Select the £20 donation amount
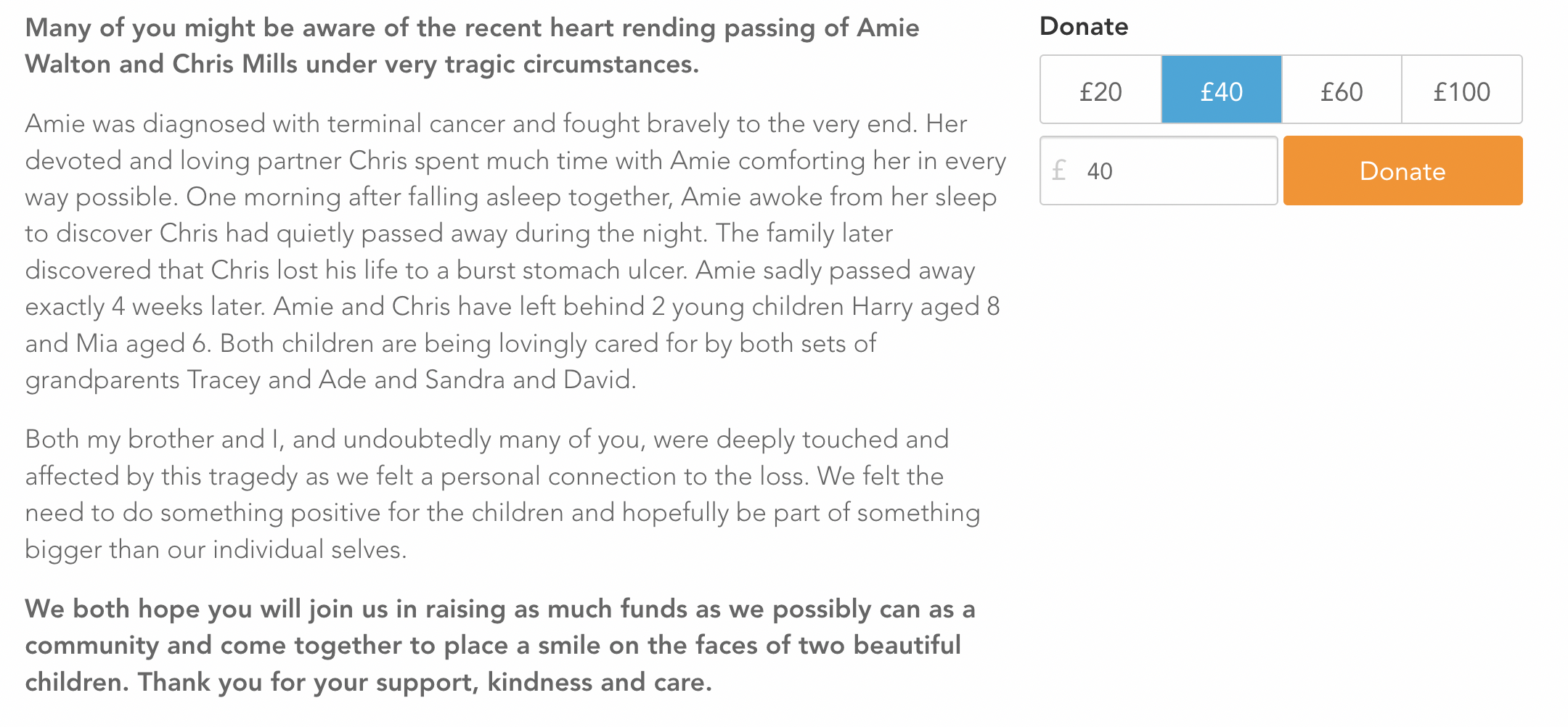 (1101, 90)
